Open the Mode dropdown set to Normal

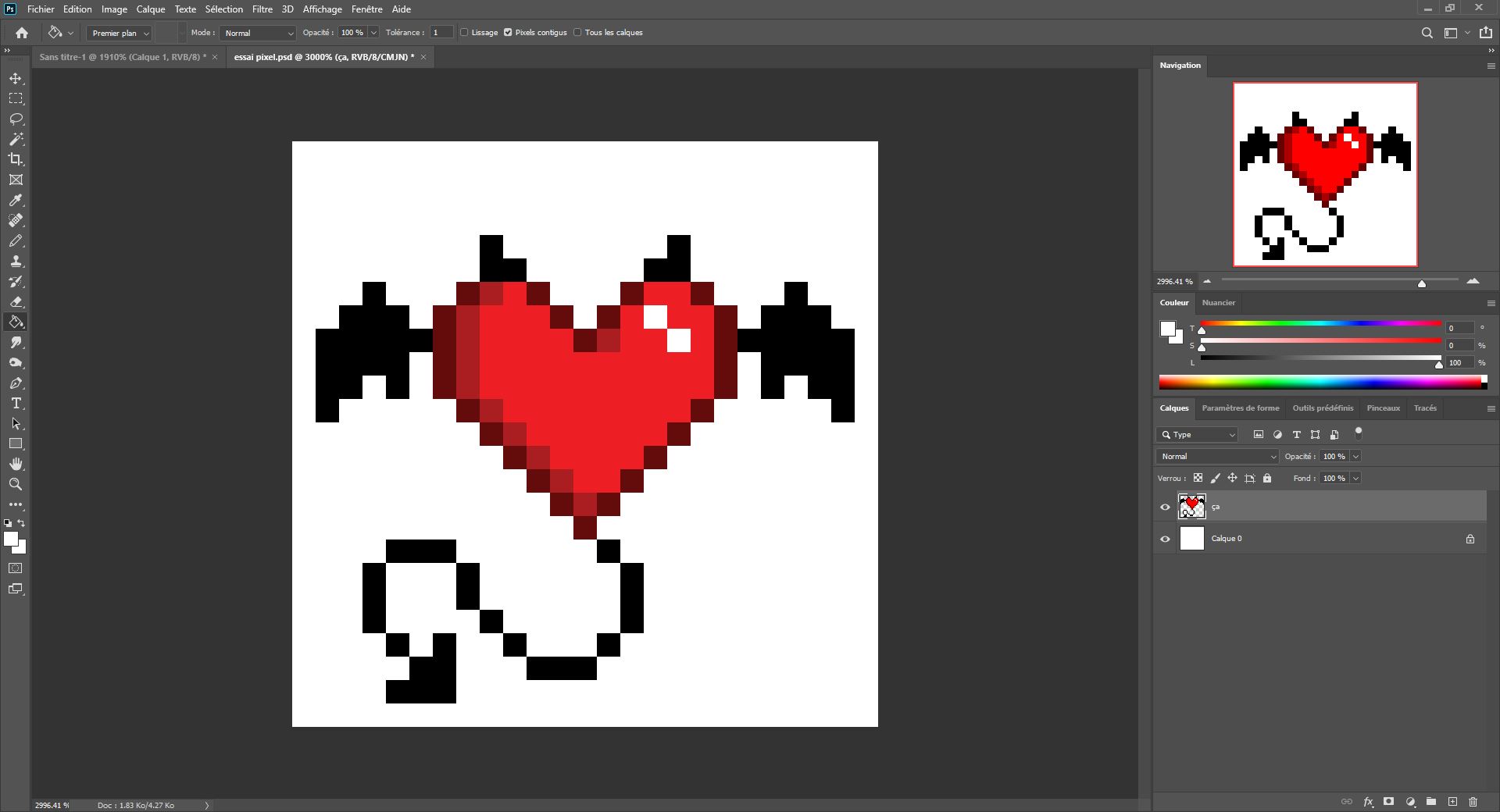point(258,33)
